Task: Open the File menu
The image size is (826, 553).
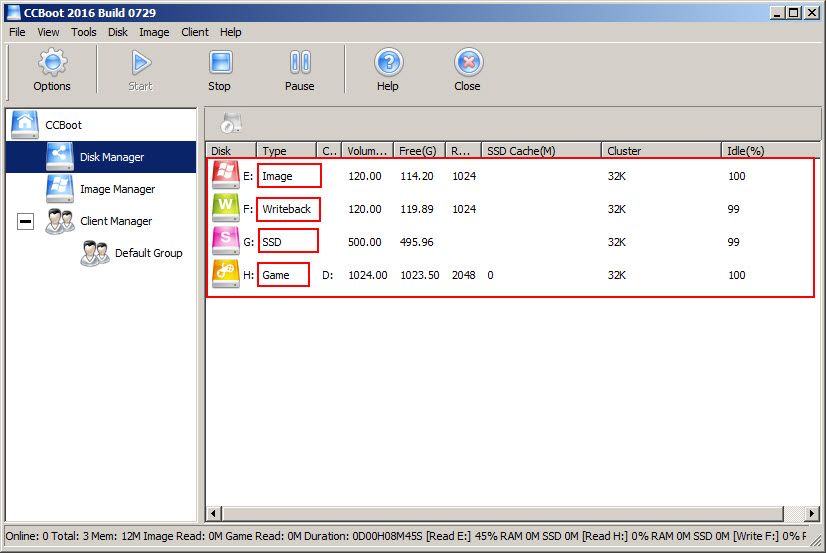Action: tap(17, 32)
